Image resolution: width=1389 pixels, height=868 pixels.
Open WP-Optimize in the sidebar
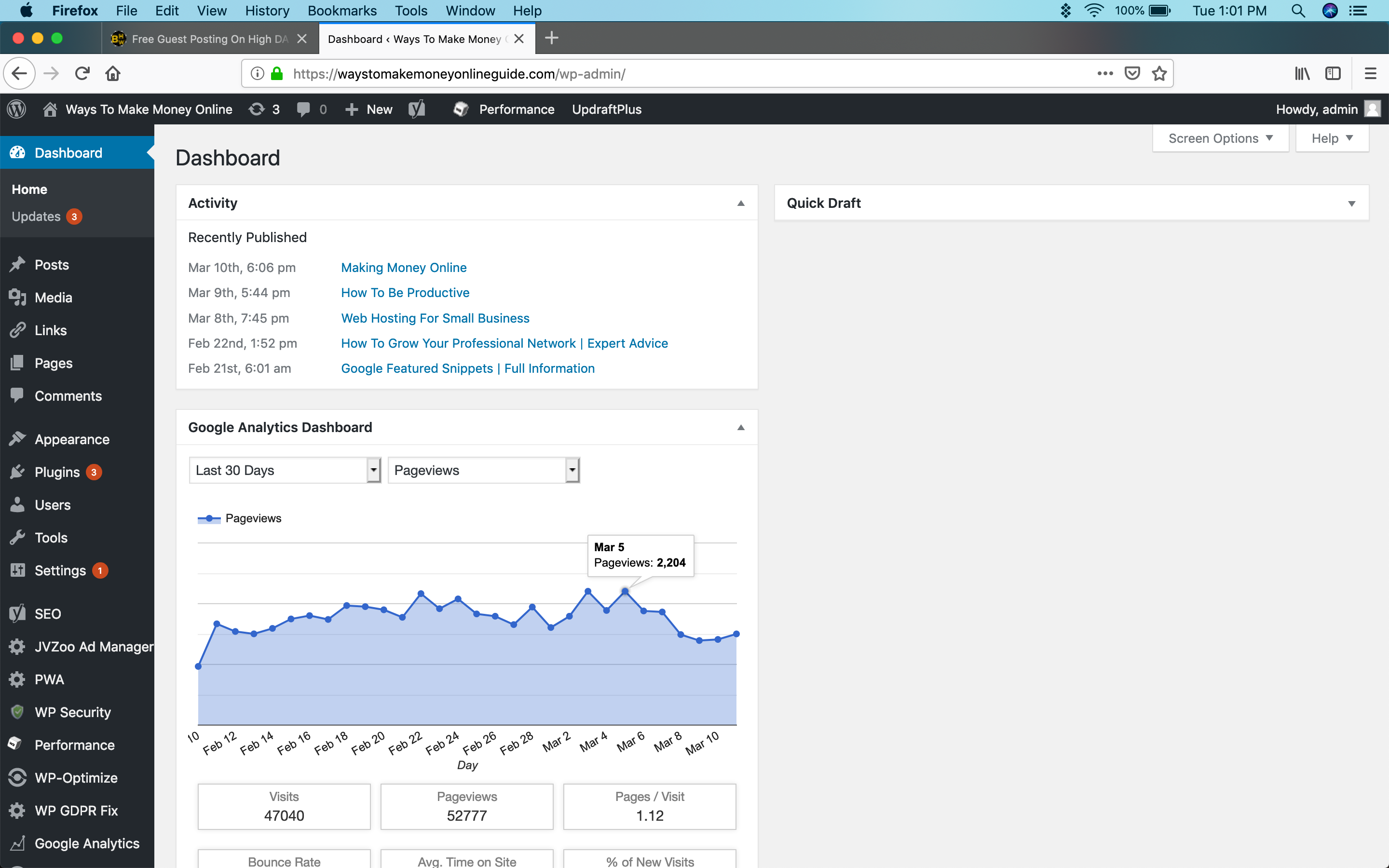pos(77,777)
